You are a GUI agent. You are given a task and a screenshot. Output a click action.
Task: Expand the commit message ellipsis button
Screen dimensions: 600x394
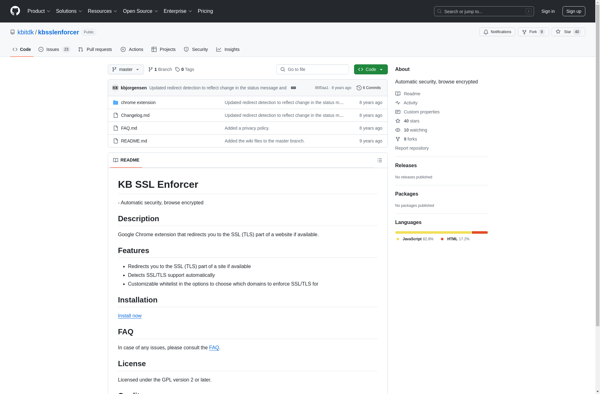293,88
